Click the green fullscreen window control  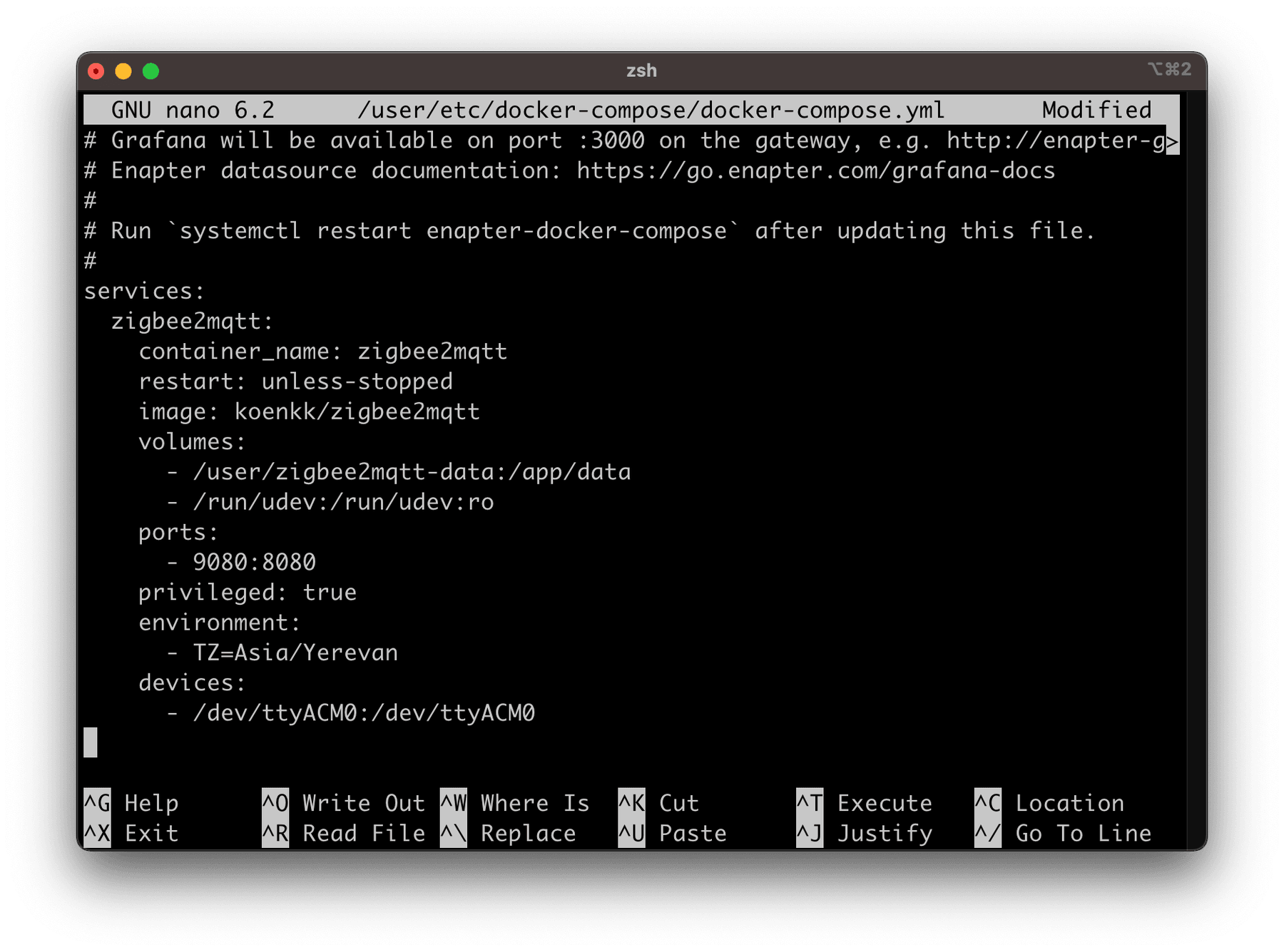coord(150,71)
